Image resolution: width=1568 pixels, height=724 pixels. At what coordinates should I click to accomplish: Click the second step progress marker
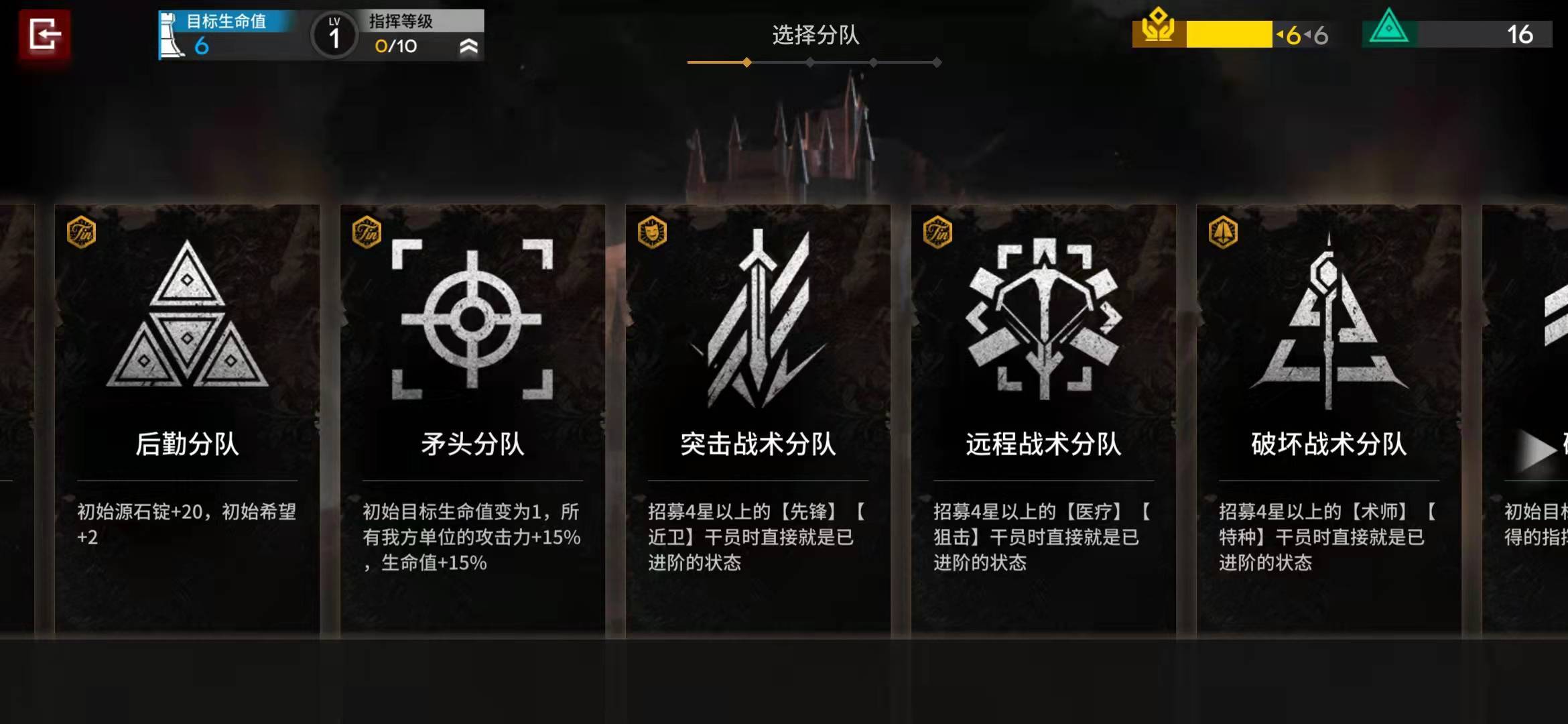[810, 62]
